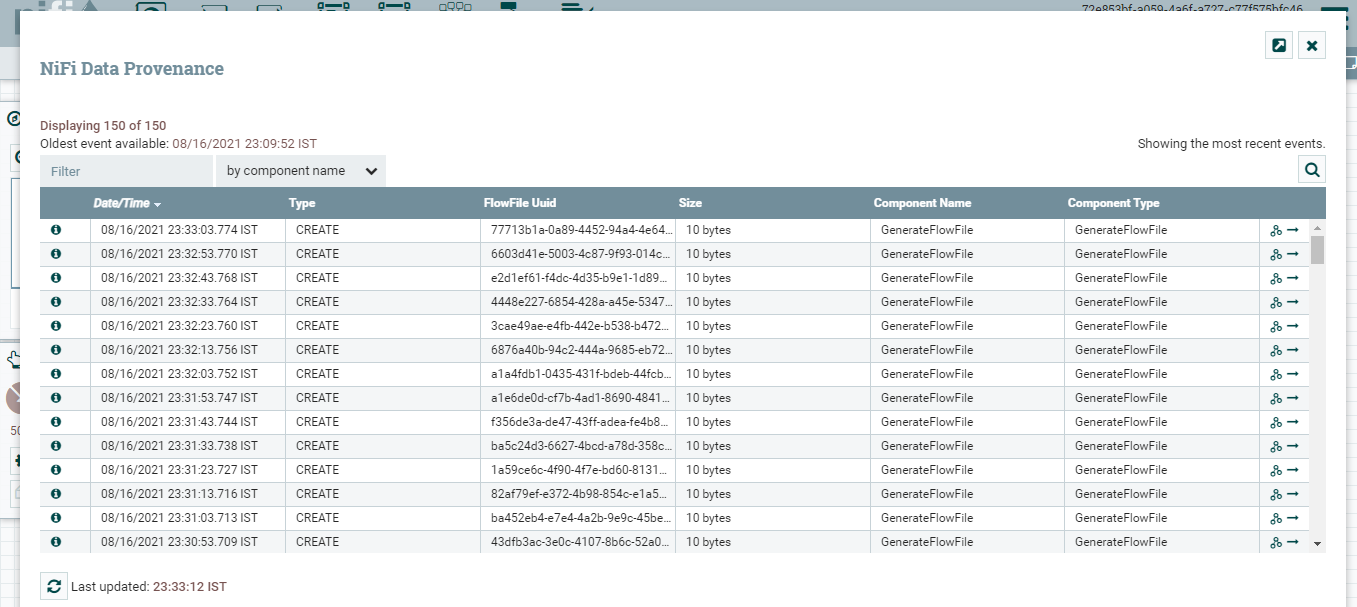Click the table scrollbar down arrow

1318,543
